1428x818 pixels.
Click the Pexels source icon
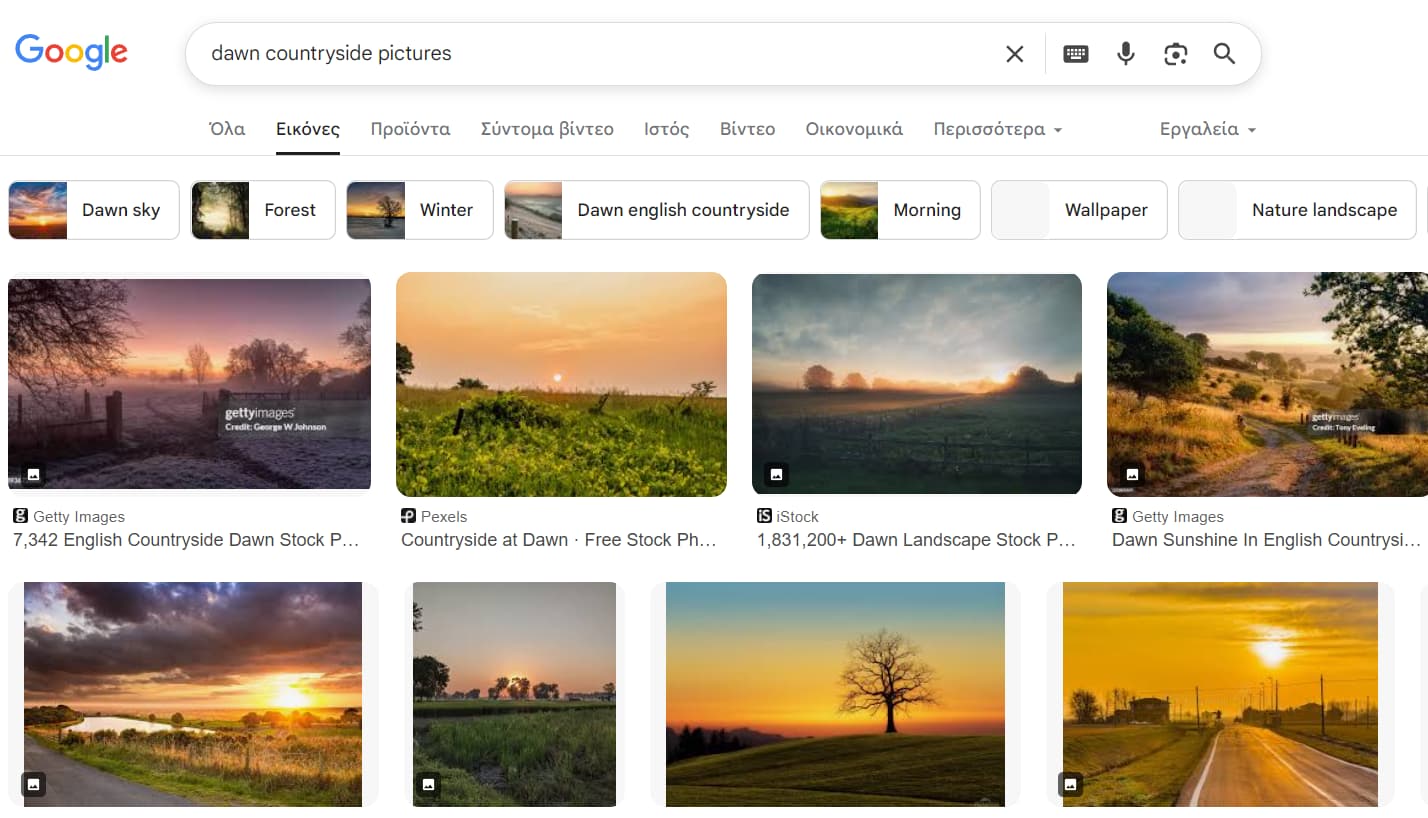pos(408,516)
